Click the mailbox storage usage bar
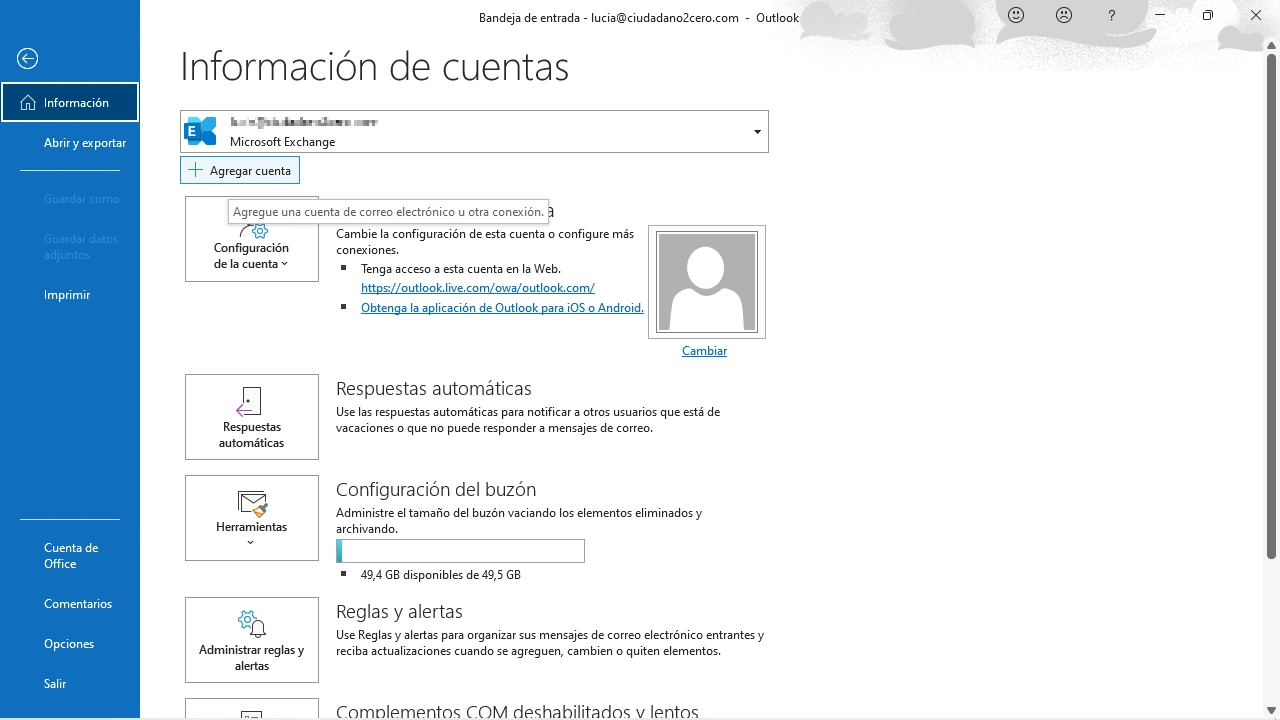1280x720 pixels. click(460, 551)
